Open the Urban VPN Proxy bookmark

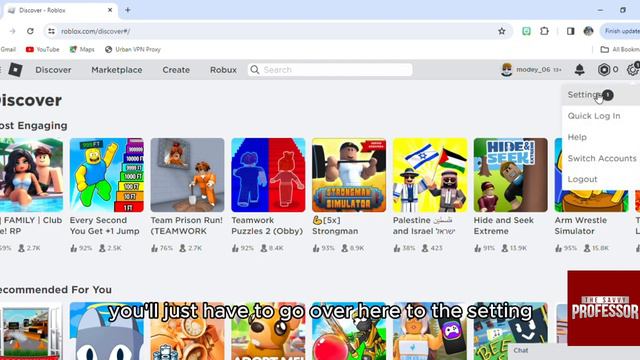(x=133, y=49)
